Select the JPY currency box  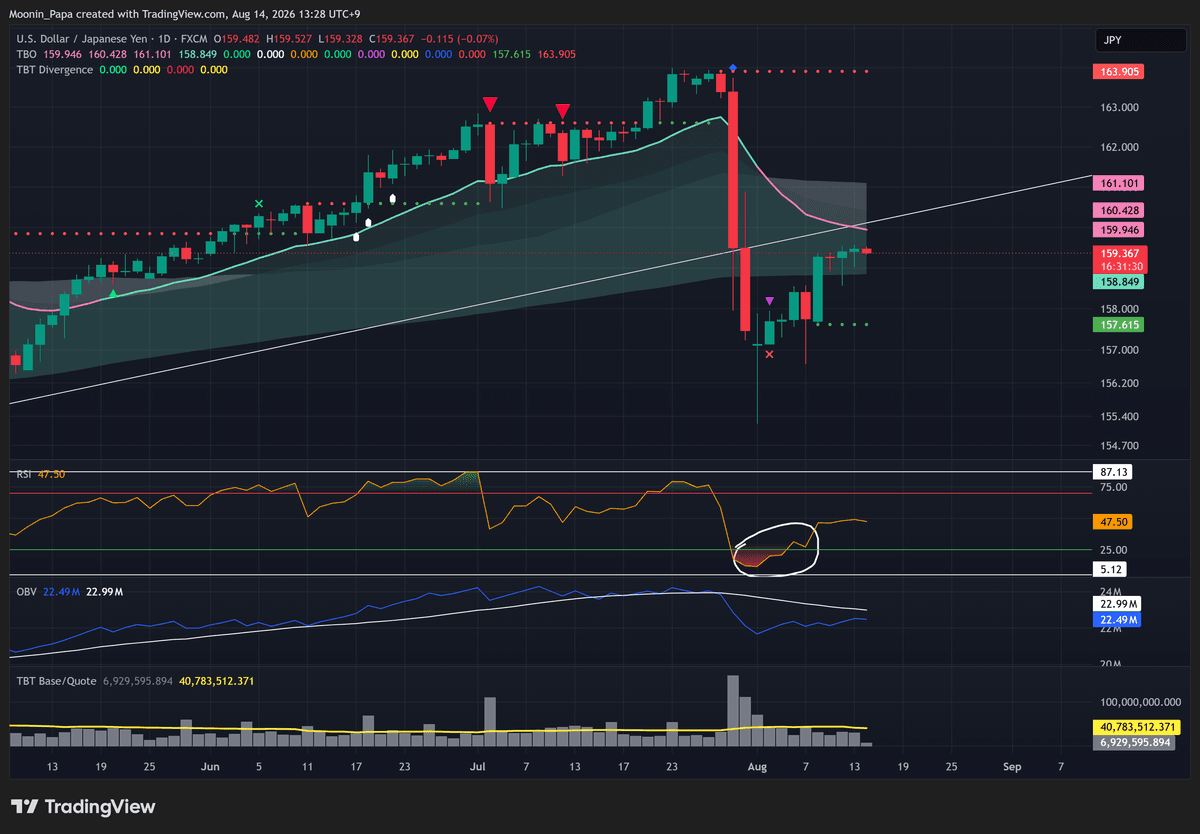tap(1141, 40)
